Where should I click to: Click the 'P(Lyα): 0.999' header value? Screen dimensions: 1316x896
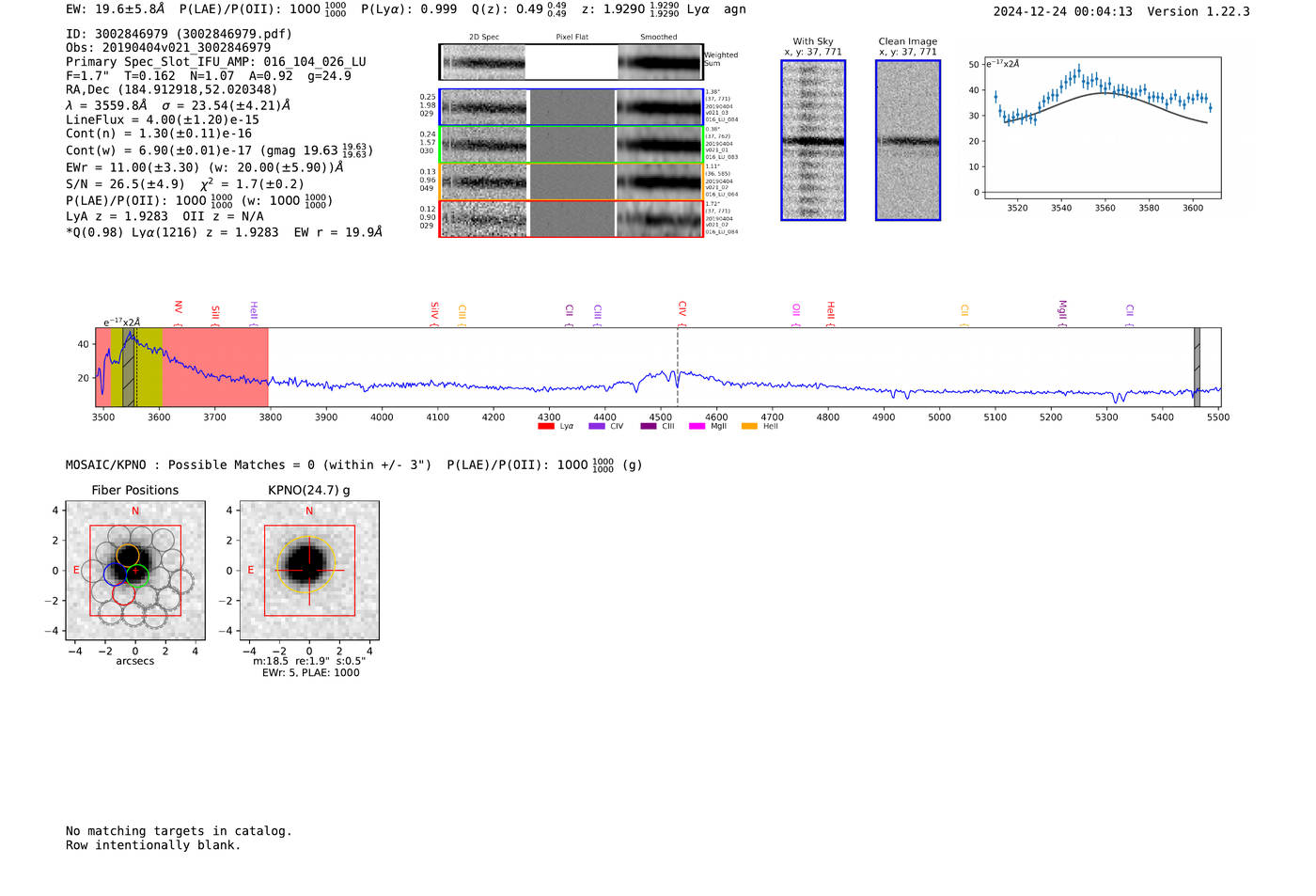click(409, 9)
